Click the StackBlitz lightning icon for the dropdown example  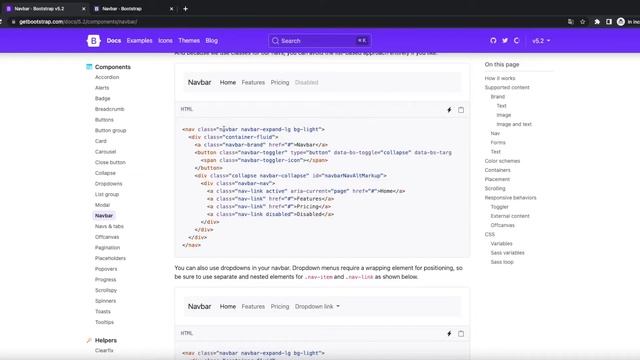click(x=449, y=333)
